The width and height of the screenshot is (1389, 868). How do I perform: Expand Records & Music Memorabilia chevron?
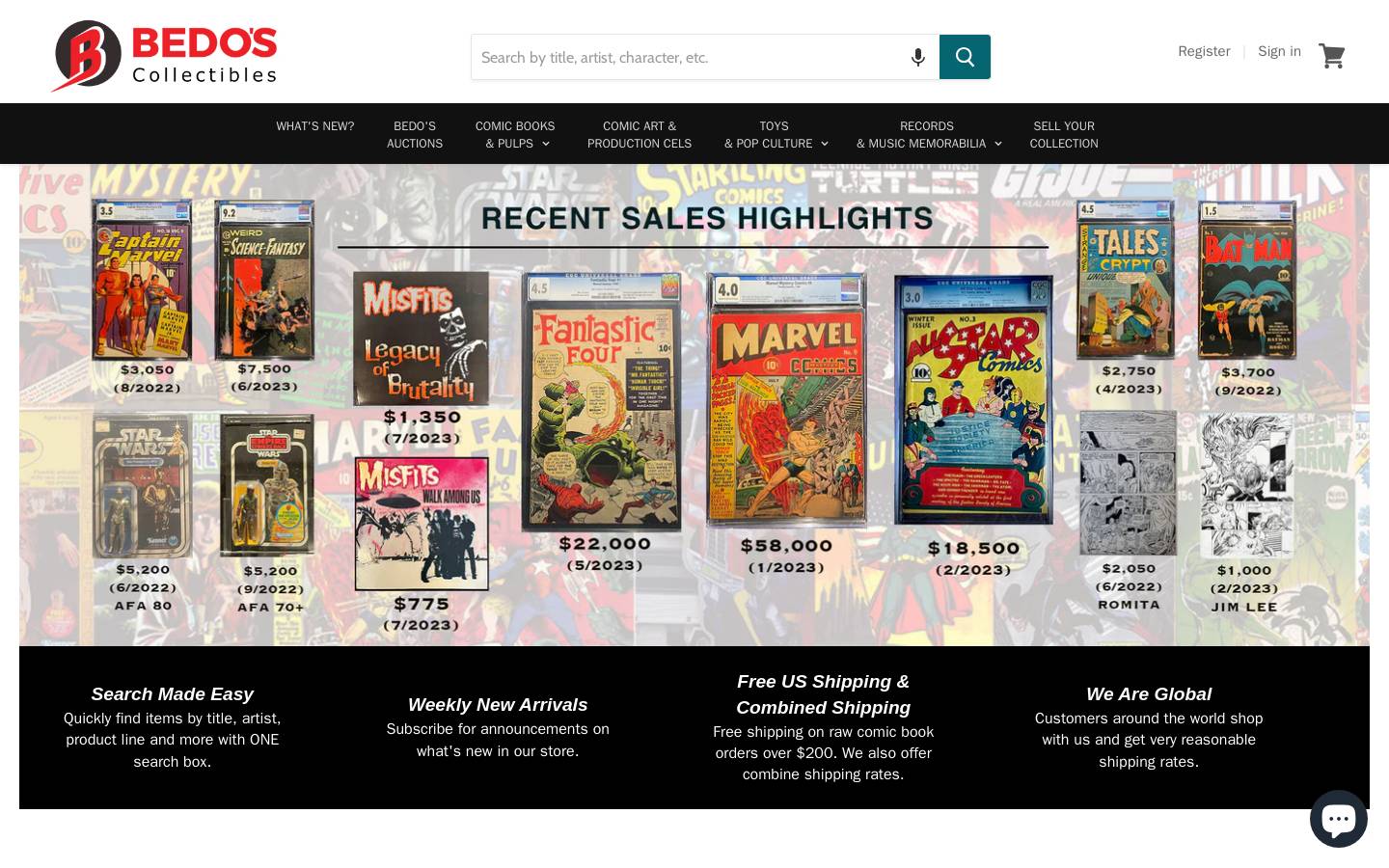(x=998, y=144)
